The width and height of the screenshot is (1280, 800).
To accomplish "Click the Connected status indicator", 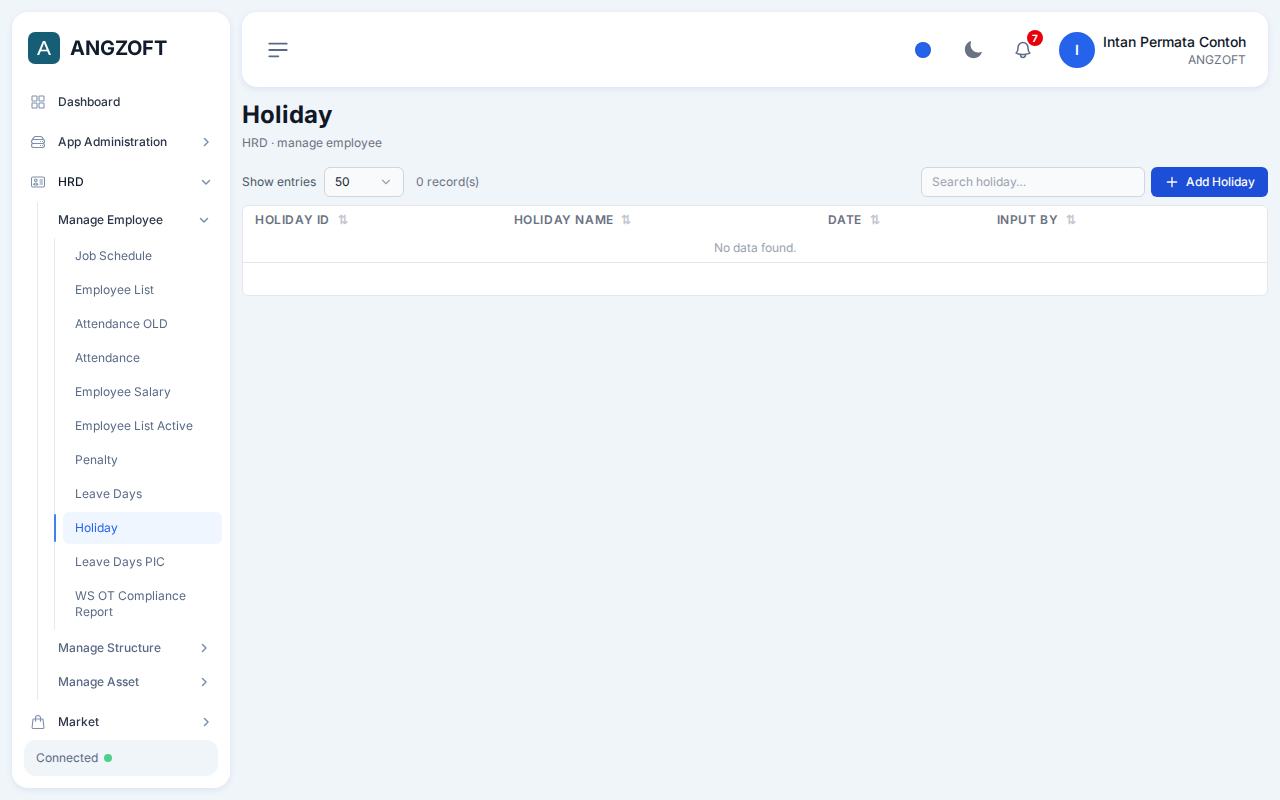I will coord(121,758).
